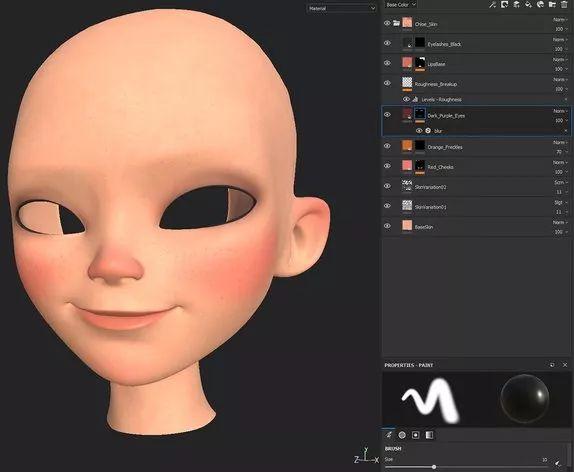Click the trash delete layer icon
The height and width of the screenshot is (472, 574).
point(564,4)
